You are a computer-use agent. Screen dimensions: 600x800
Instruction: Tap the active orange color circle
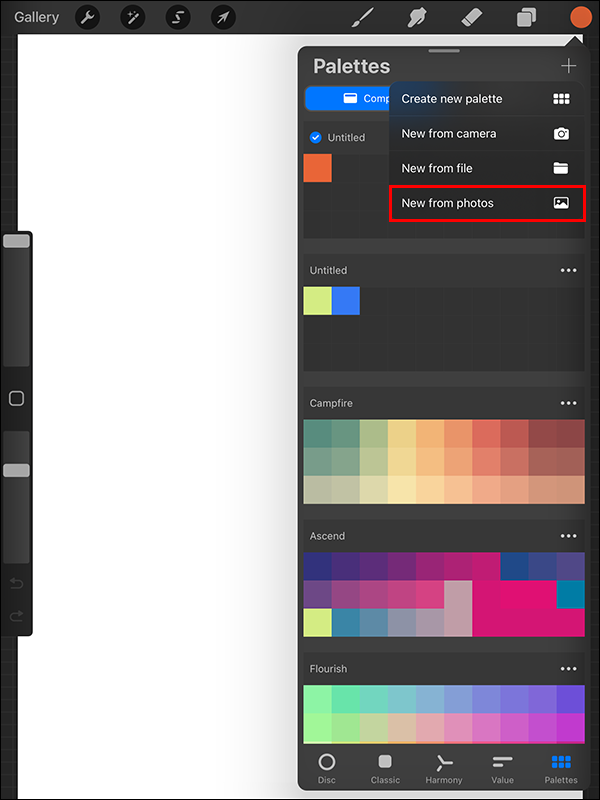pos(581,18)
